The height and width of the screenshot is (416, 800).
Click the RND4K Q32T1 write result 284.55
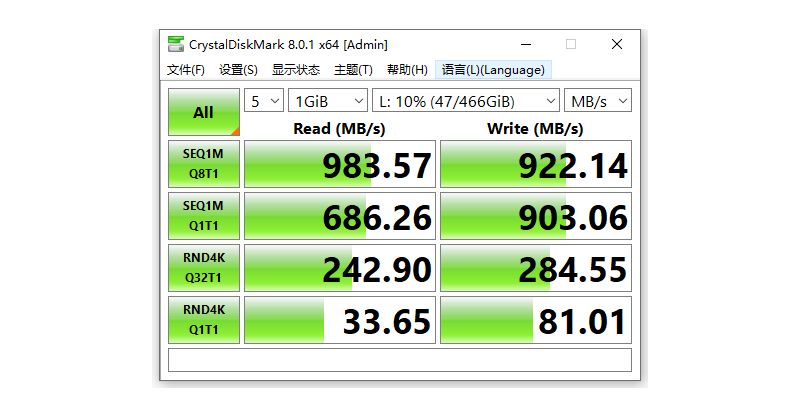536,268
